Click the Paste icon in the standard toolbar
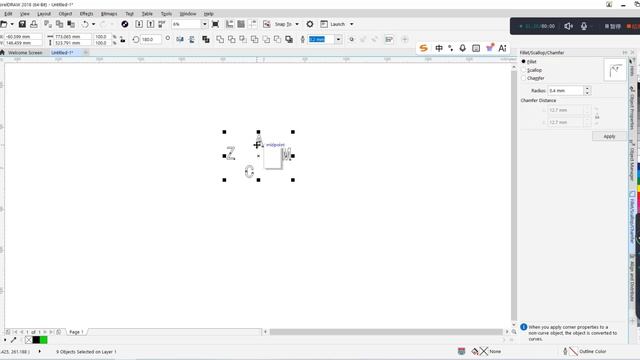 (71, 24)
